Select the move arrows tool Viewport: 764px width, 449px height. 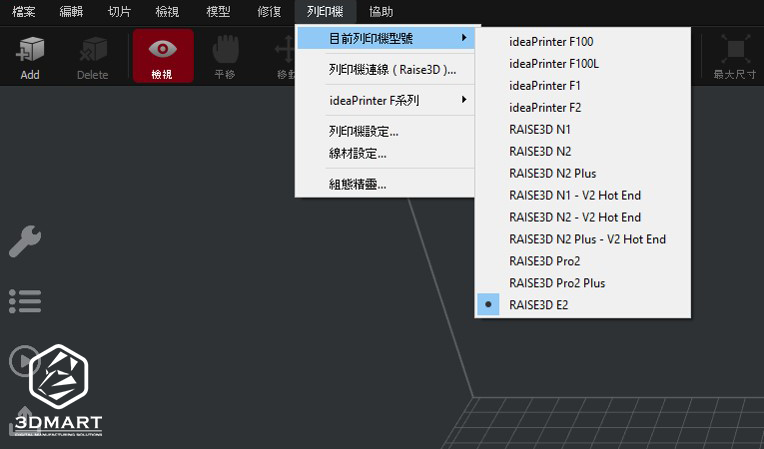(x=285, y=56)
